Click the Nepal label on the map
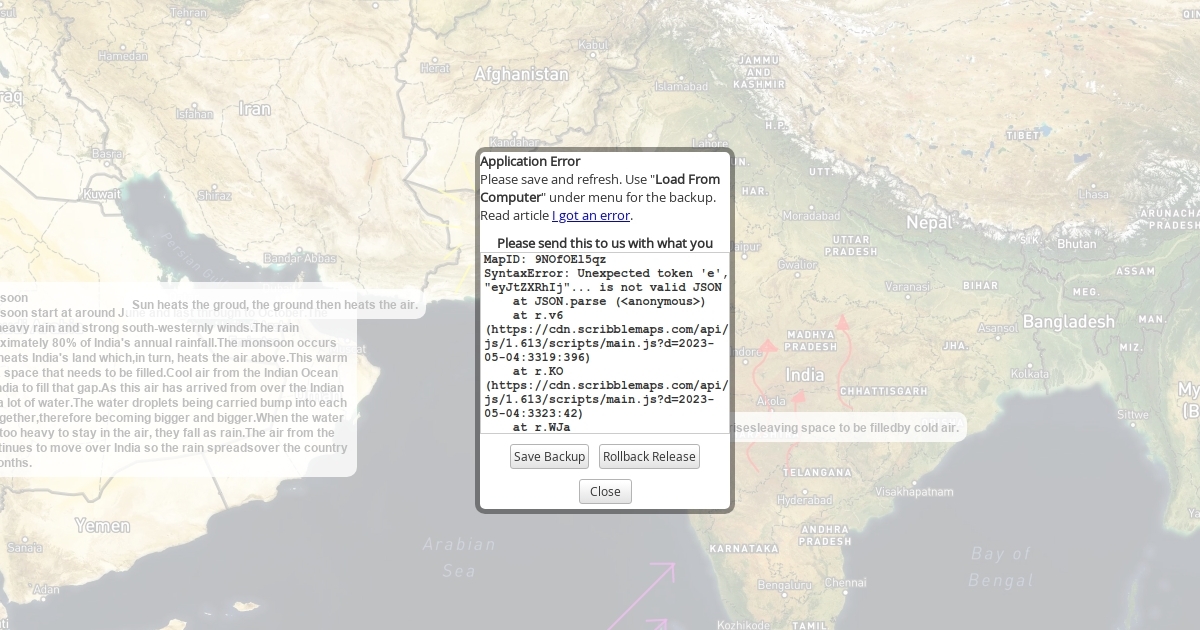Image resolution: width=1200 pixels, height=630 pixels. pyautogui.click(x=929, y=222)
